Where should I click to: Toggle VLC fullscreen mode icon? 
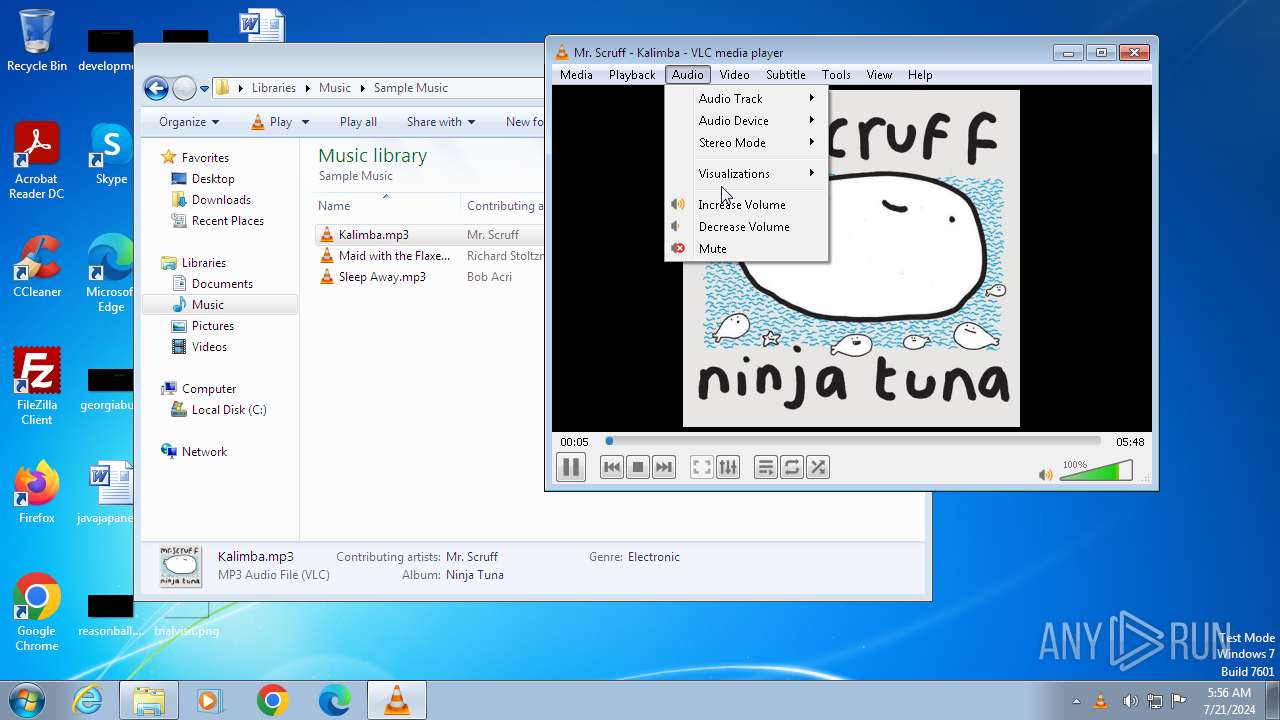(x=702, y=467)
